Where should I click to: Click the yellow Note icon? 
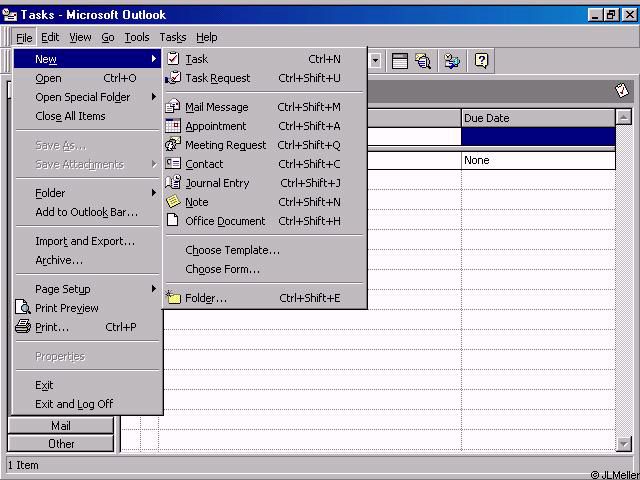(x=174, y=202)
